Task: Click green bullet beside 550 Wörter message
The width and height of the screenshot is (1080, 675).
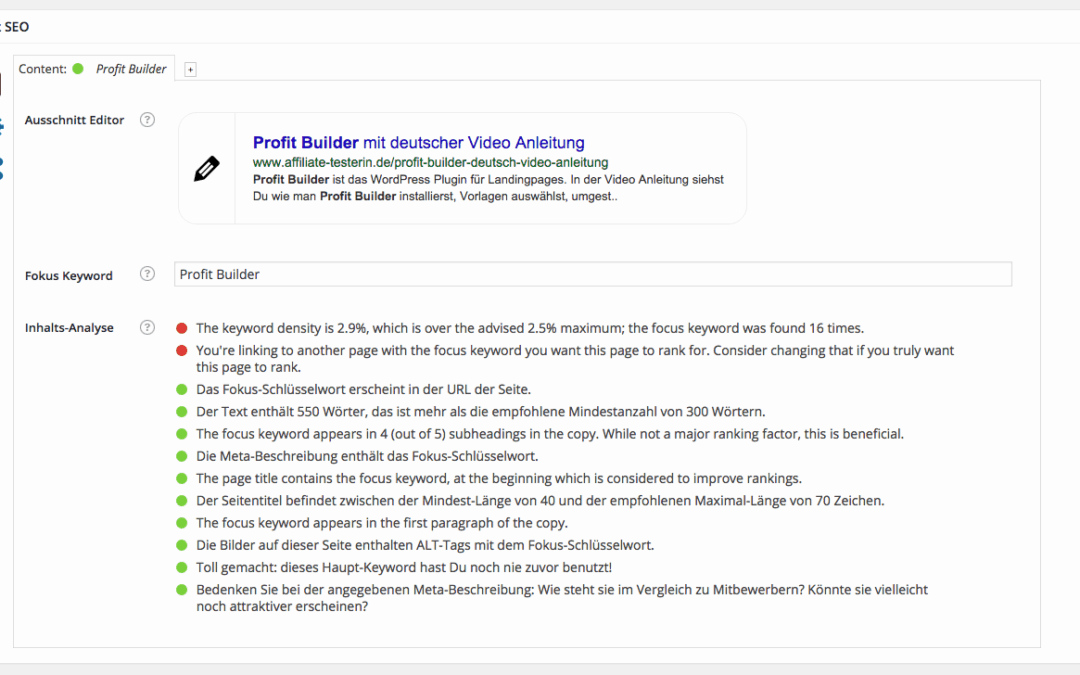Action: point(182,412)
